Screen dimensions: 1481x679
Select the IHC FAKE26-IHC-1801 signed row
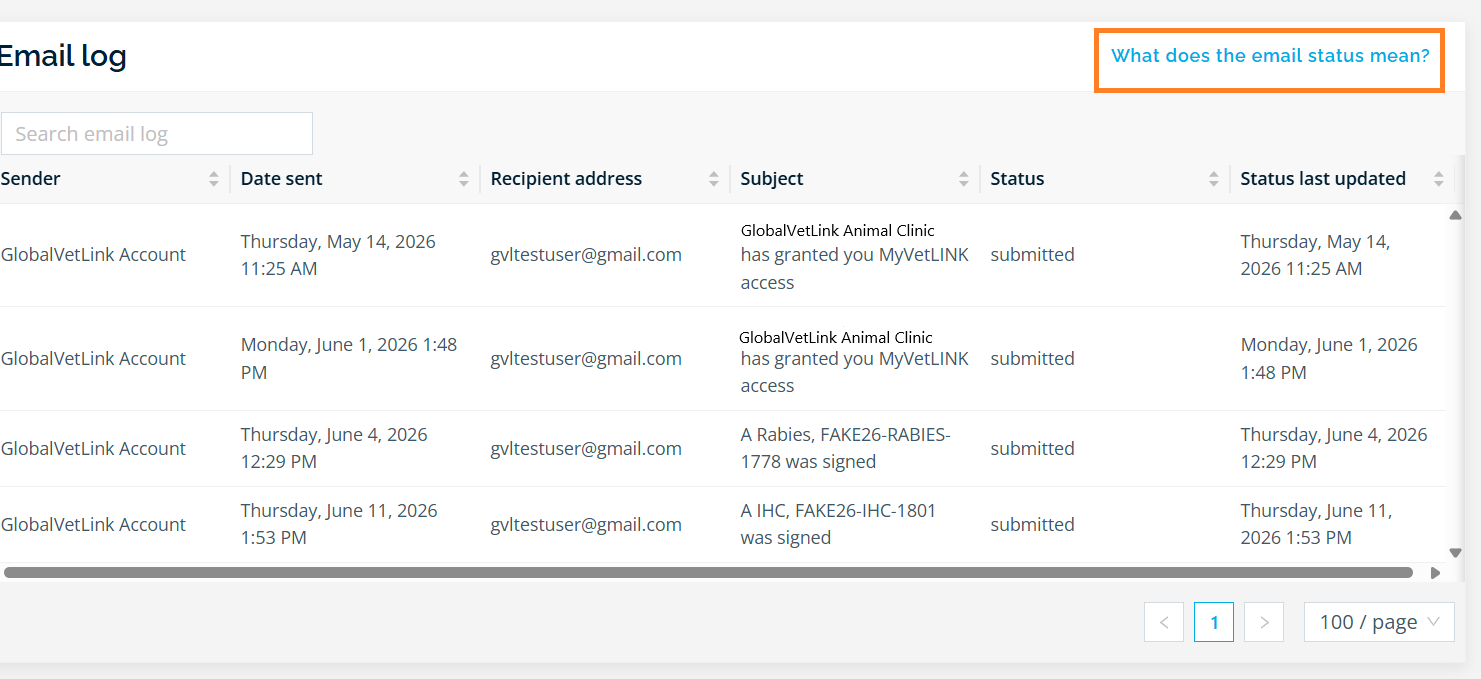point(723,524)
